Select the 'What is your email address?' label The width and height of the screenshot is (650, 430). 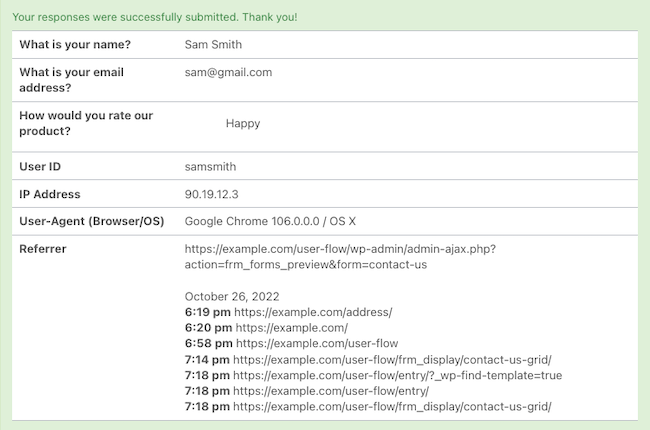click(72, 80)
